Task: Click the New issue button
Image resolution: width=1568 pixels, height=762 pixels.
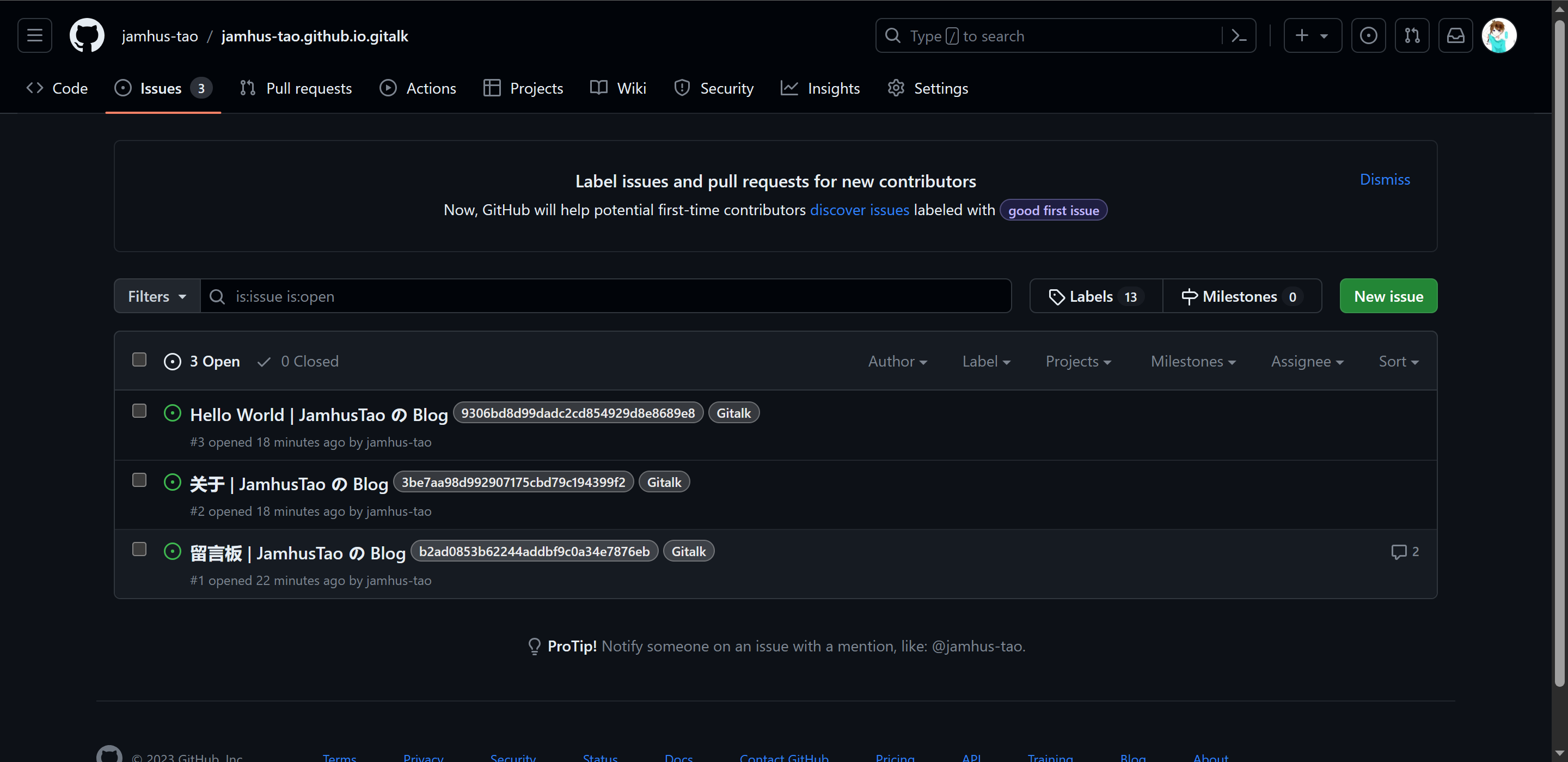Action: [1388, 296]
